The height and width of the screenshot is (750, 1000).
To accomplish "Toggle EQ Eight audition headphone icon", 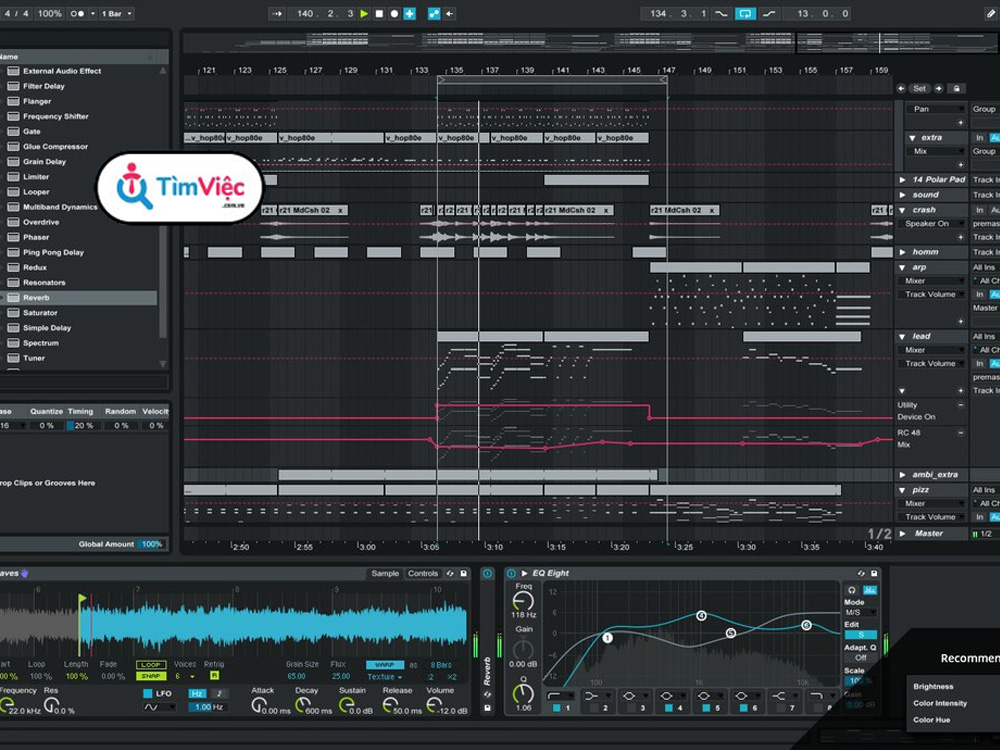I will (851, 590).
